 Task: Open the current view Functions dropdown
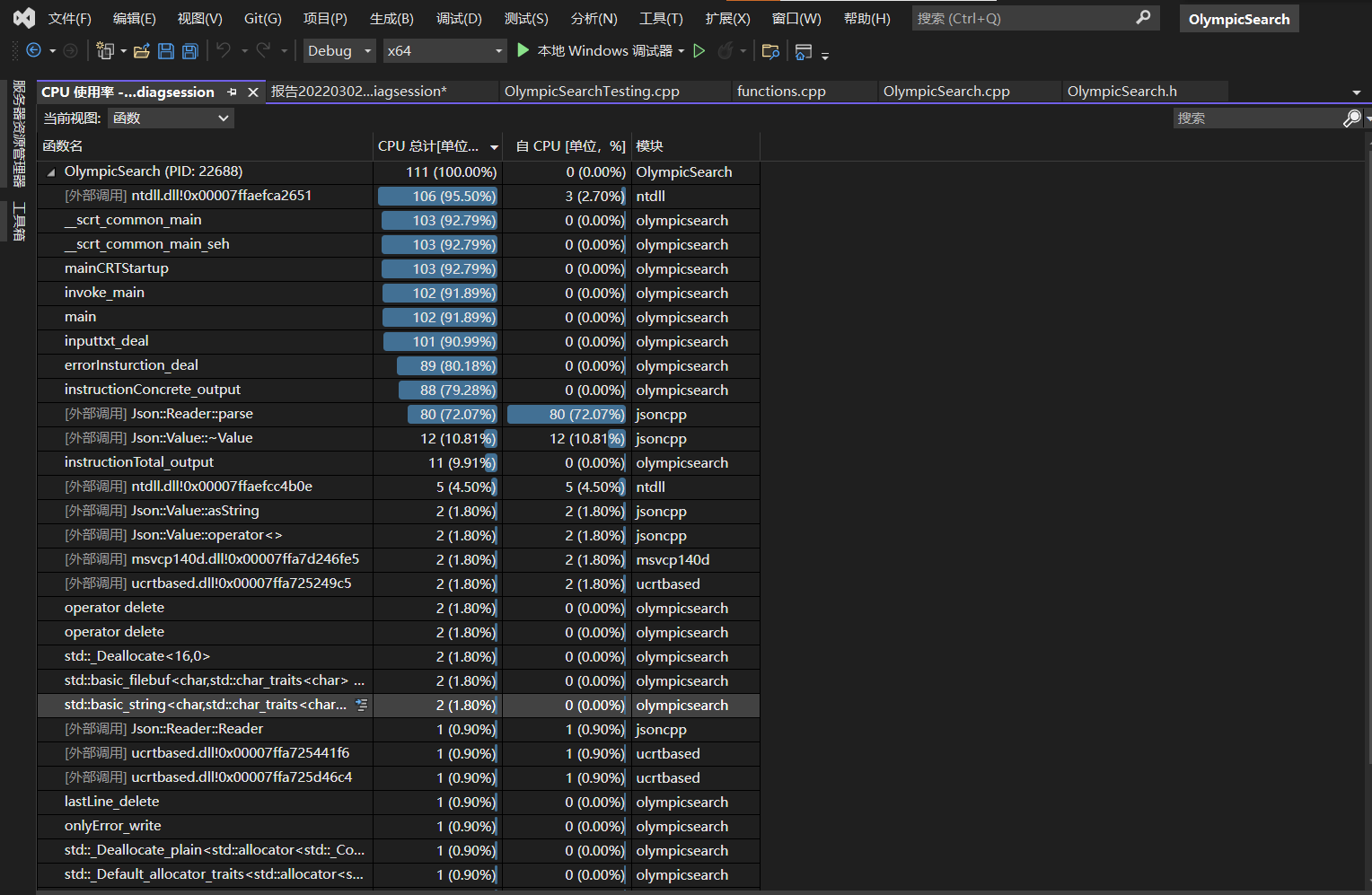pyautogui.click(x=171, y=118)
